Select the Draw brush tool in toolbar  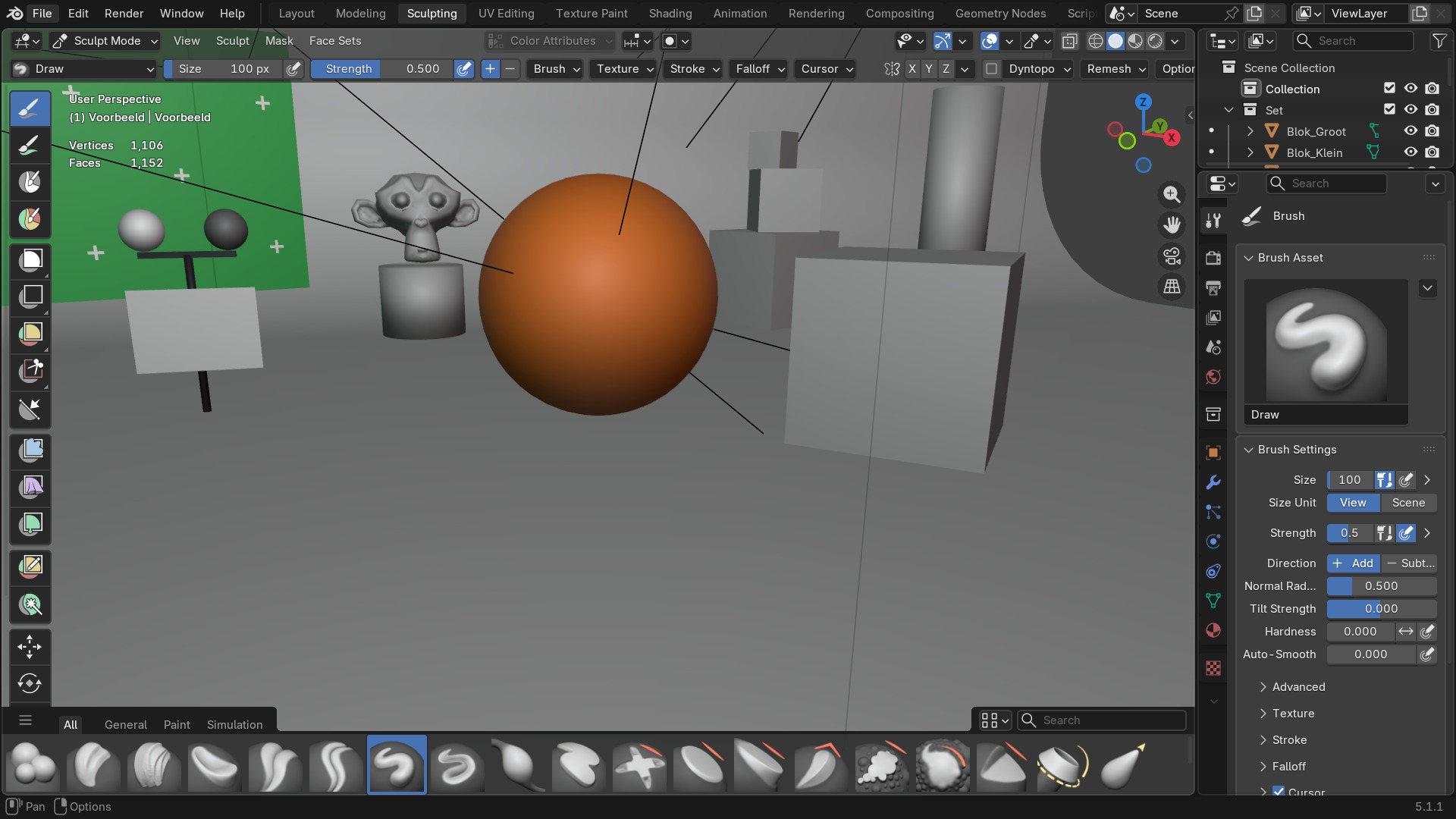[x=30, y=108]
